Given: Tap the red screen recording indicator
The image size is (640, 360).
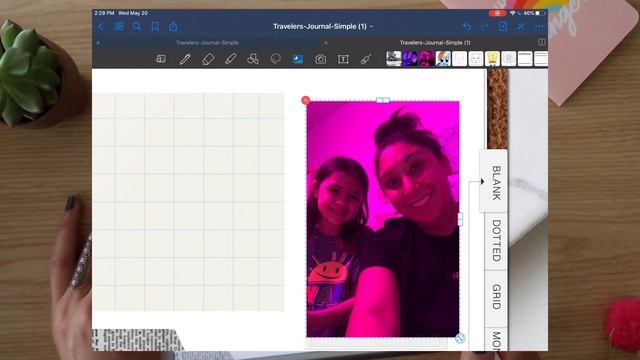Looking at the screenshot, I should (497, 13).
